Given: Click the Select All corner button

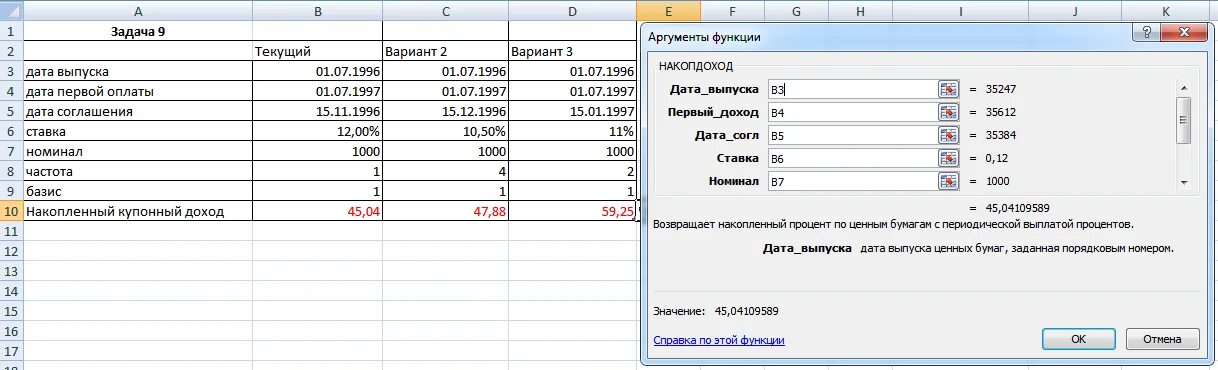Looking at the screenshot, I should 11,10.
